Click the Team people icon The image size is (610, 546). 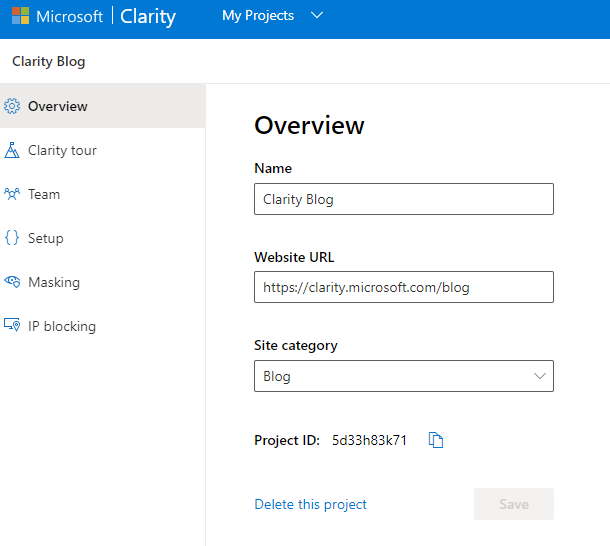[x=12, y=194]
